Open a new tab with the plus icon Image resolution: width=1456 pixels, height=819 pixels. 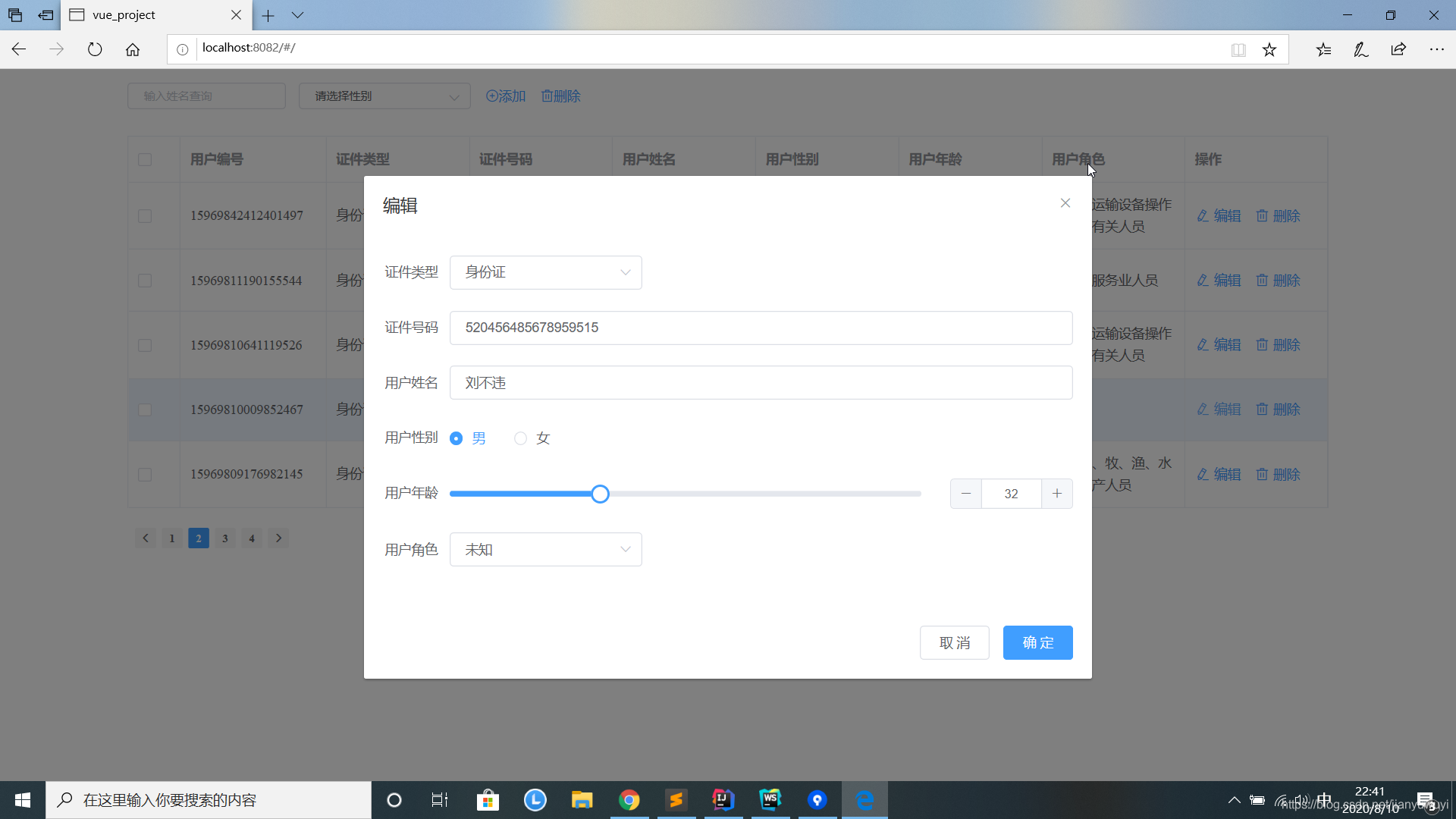[x=268, y=15]
